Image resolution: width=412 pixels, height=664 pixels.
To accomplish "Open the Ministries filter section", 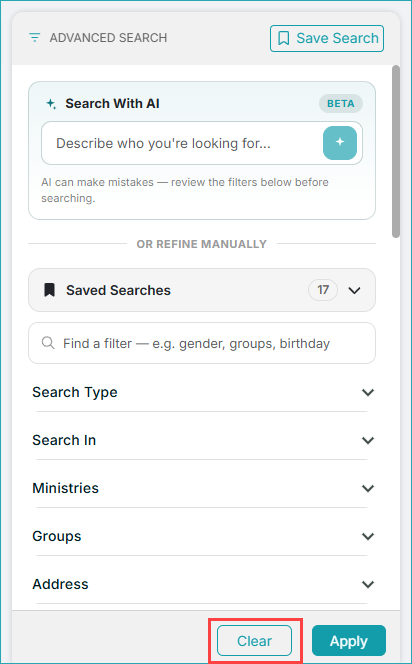I will point(202,488).
